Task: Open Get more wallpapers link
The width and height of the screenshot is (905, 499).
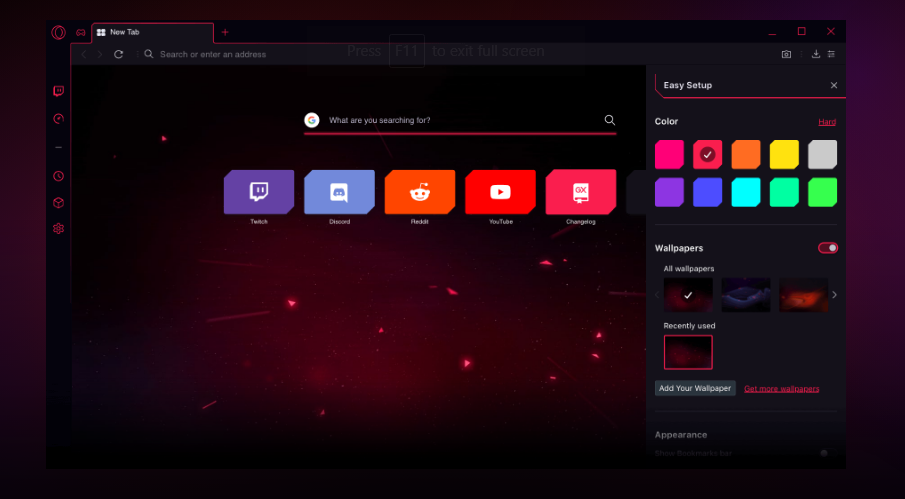Action: [781, 389]
